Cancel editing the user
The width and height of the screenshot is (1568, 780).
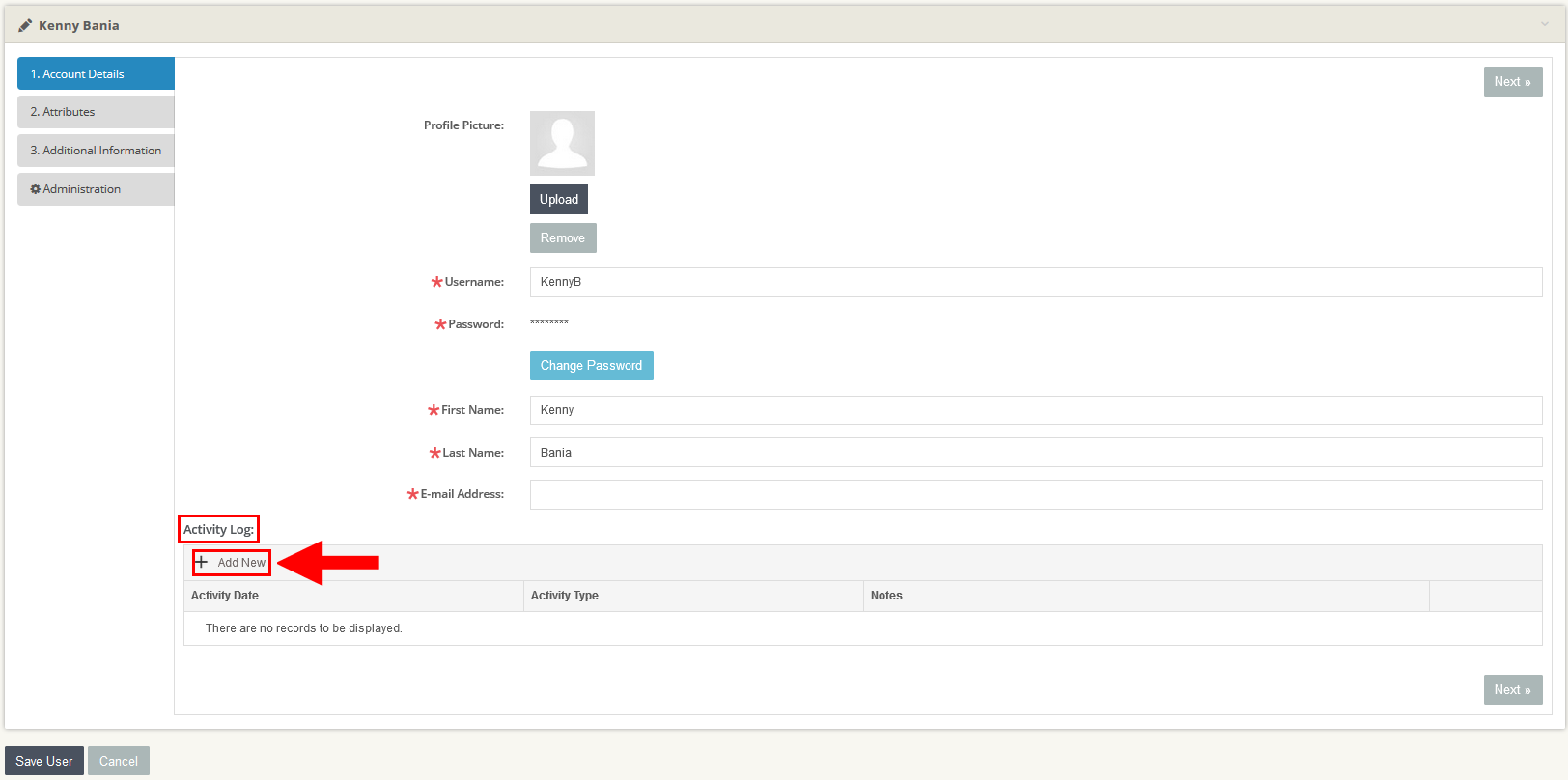pos(119,761)
